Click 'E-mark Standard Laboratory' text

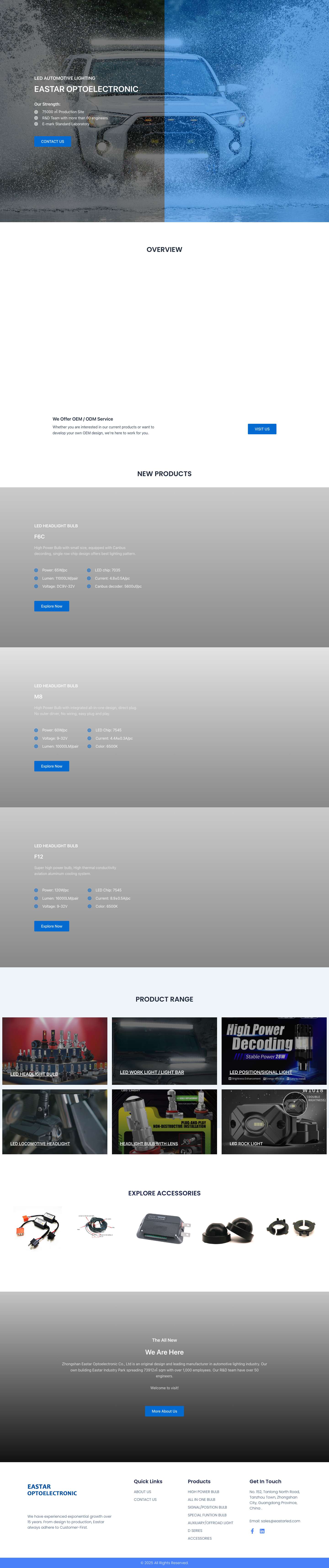coord(66,124)
